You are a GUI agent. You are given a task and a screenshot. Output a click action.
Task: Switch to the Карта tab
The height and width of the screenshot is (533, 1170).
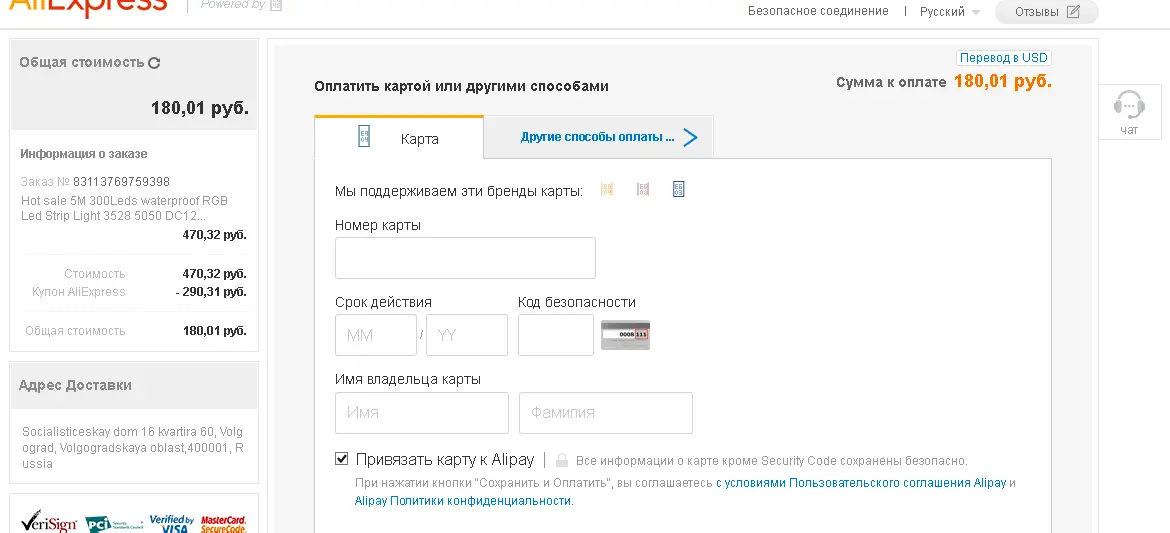(x=399, y=138)
